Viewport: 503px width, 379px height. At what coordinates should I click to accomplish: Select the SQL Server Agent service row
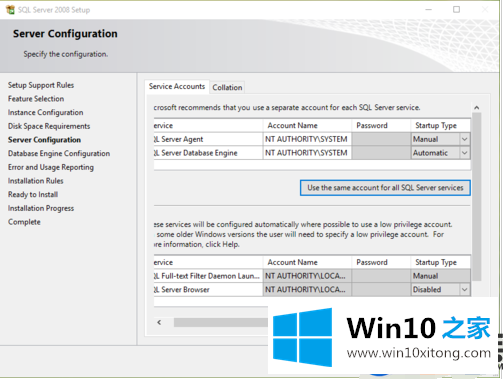point(312,139)
